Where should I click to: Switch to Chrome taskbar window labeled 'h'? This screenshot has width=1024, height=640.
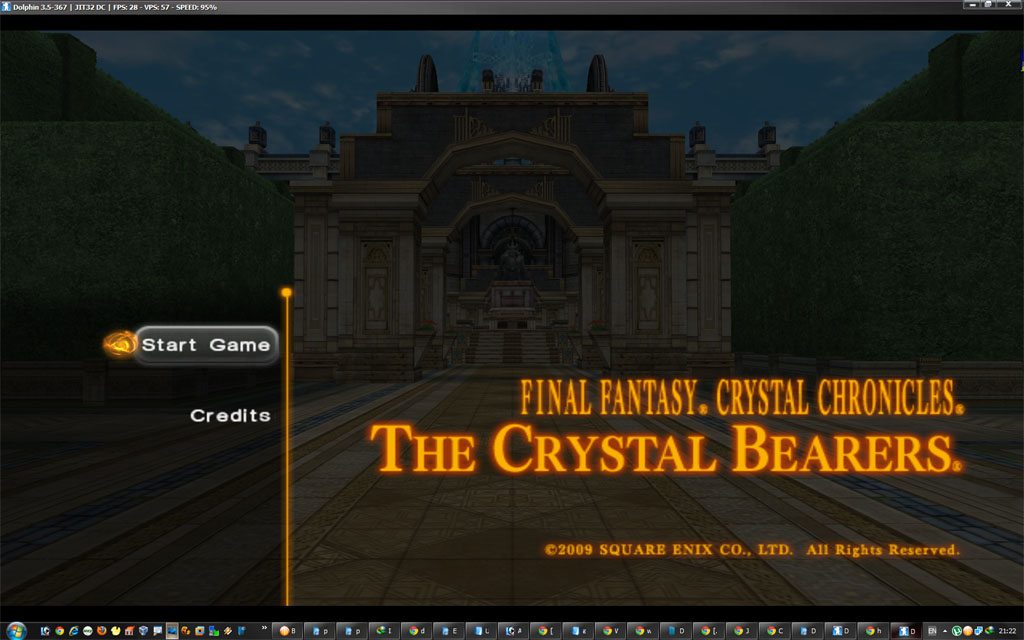tap(872, 631)
